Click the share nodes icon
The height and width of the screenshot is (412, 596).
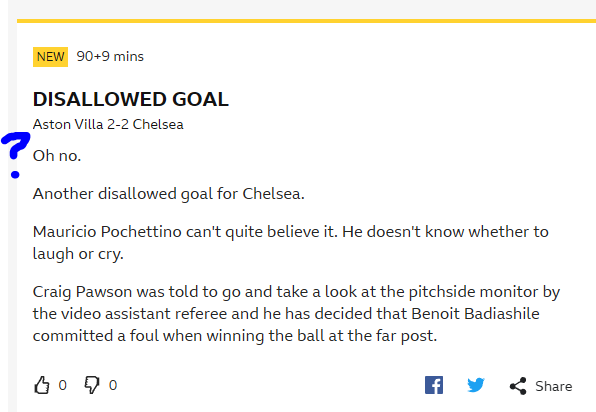518,386
